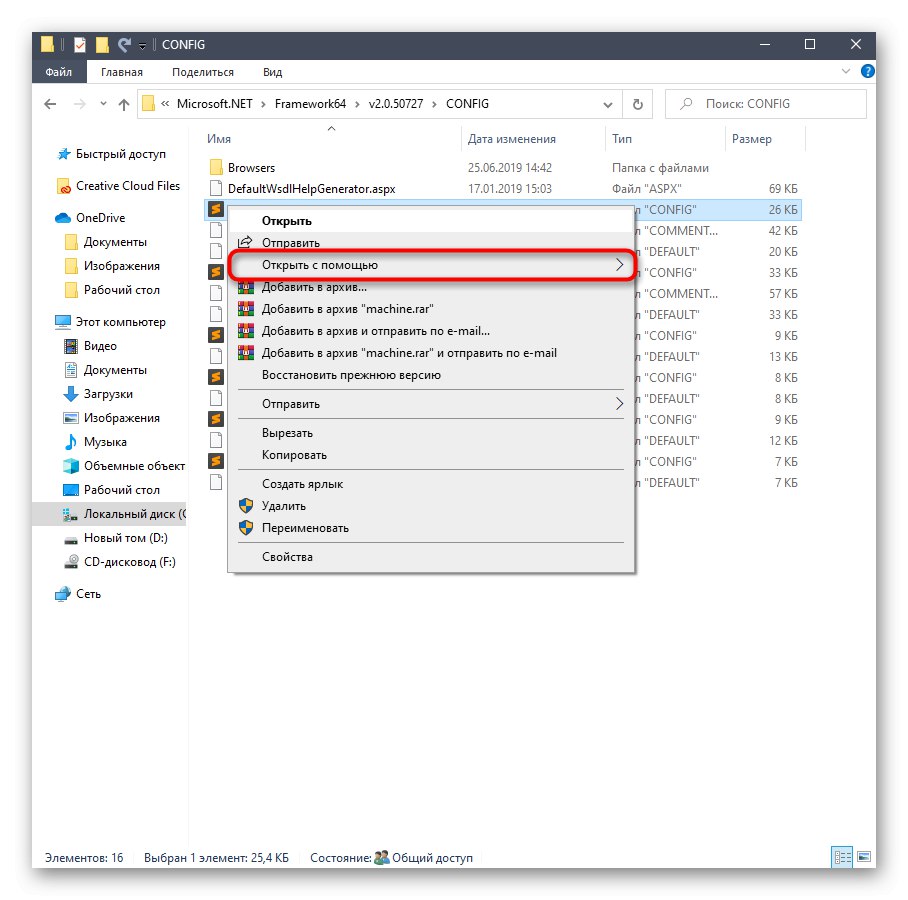908x900 pixels.
Task: Sort by the Дата изменения column header
Action: point(511,139)
